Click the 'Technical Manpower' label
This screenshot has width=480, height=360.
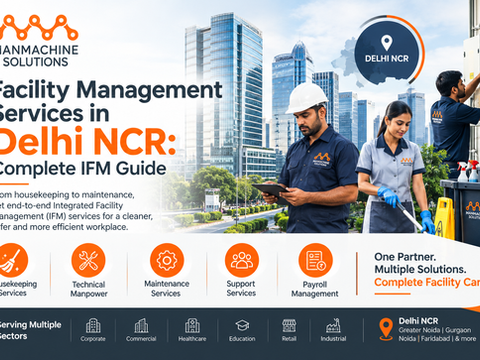coord(89,289)
